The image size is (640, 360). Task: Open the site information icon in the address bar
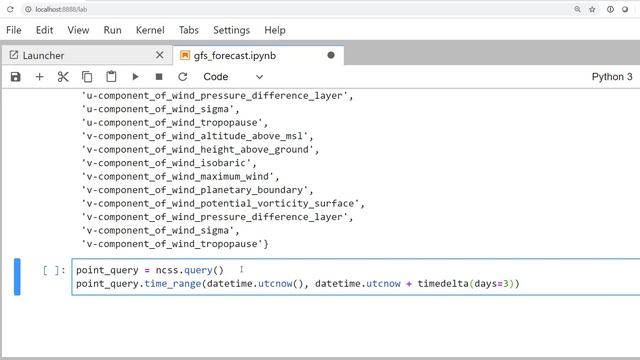[28, 9]
